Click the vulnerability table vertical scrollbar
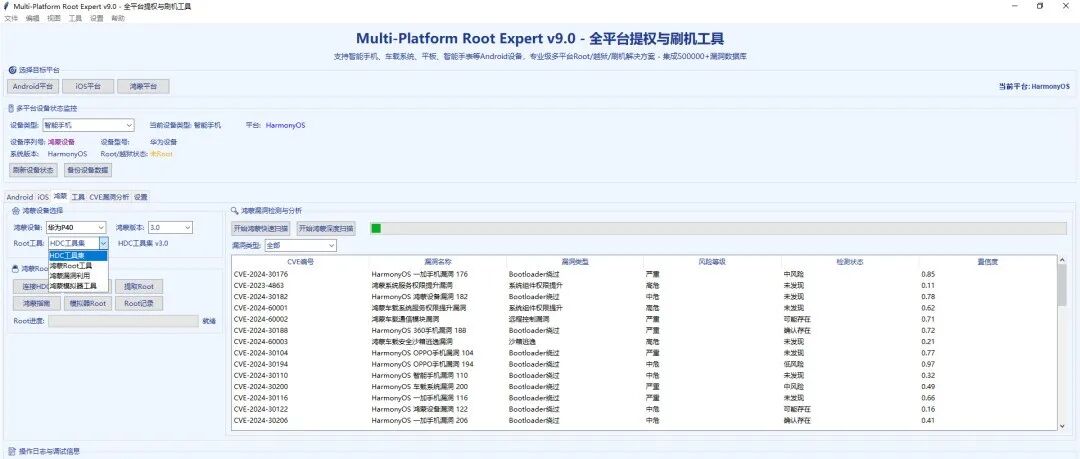Screen dimensions: 1080x459 1061,343
